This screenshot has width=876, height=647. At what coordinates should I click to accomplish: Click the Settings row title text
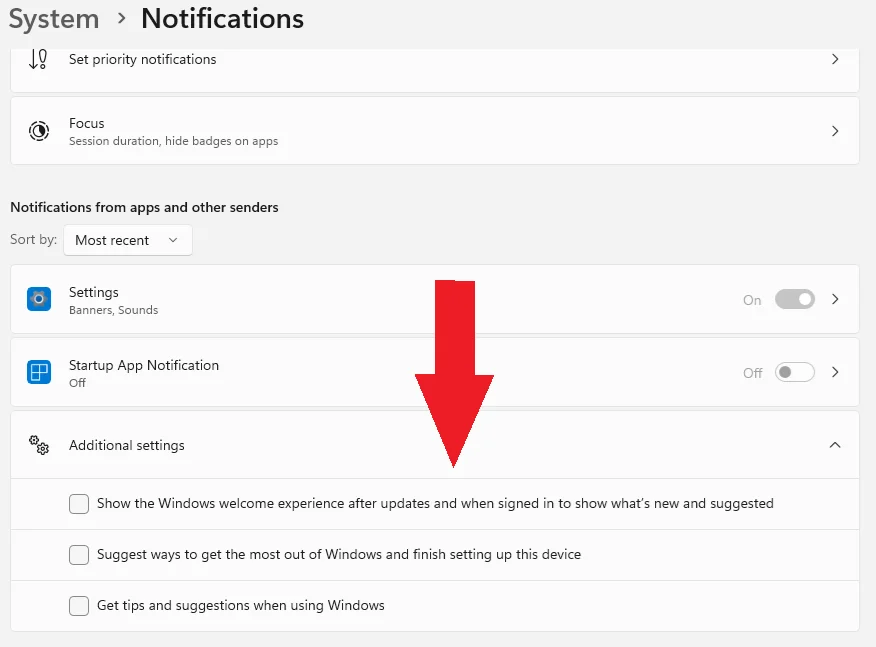tap(94, 292)
